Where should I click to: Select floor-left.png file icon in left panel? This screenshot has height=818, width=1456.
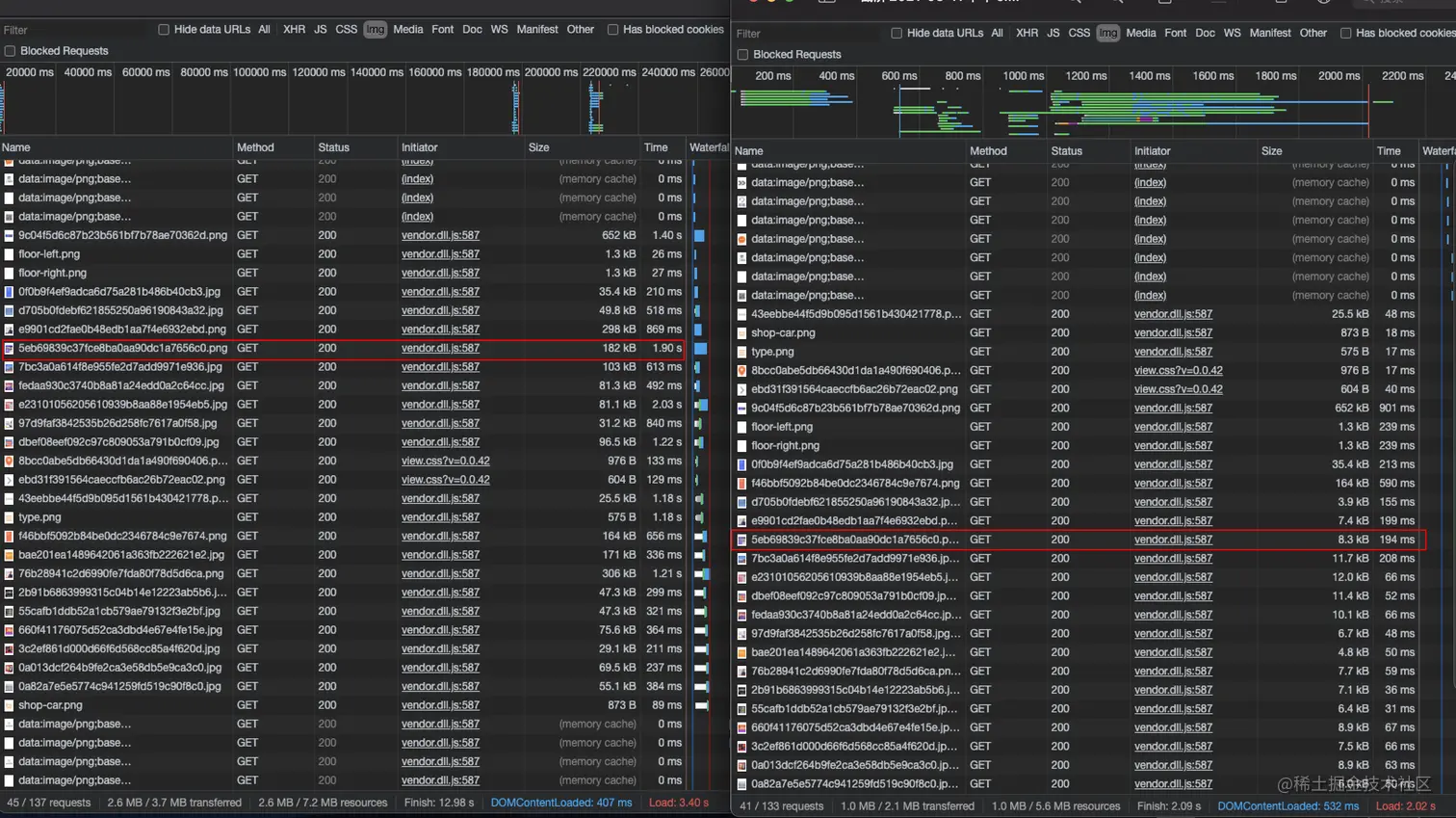pos(9,254)
